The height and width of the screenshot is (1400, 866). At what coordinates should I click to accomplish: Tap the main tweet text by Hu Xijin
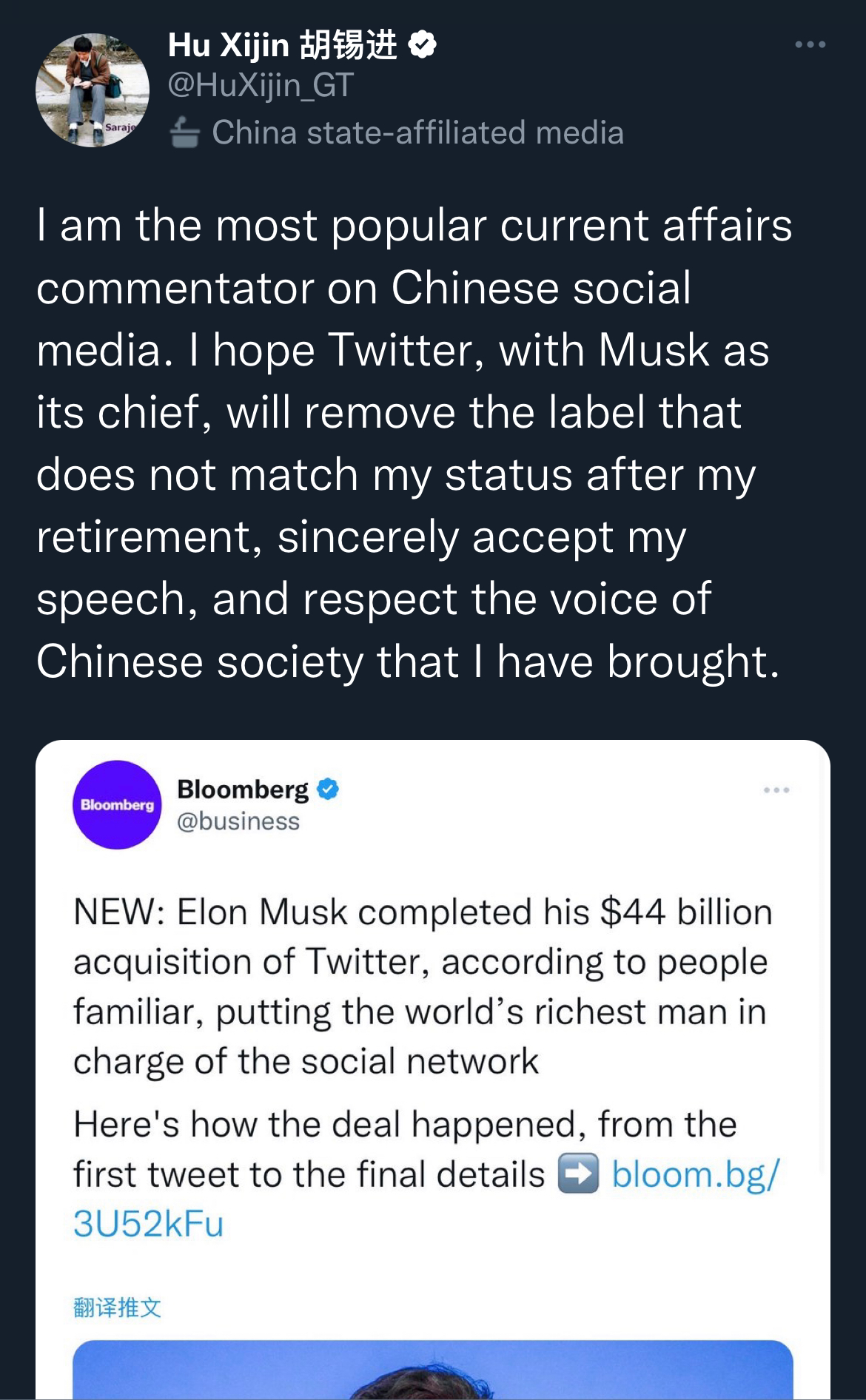(414, 442)
